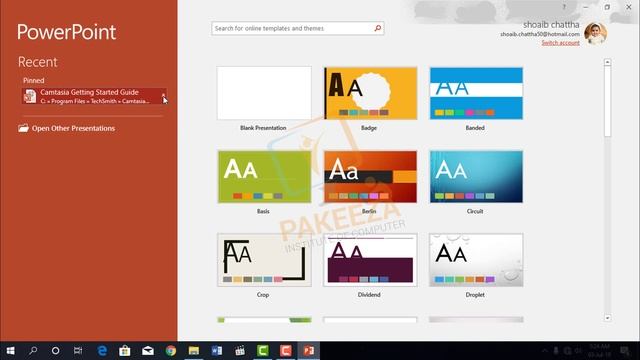Viewport: 640px width, 360px height.
Task: Choose the Basis theme thumbnail
Action: click(x=264, y=177)
